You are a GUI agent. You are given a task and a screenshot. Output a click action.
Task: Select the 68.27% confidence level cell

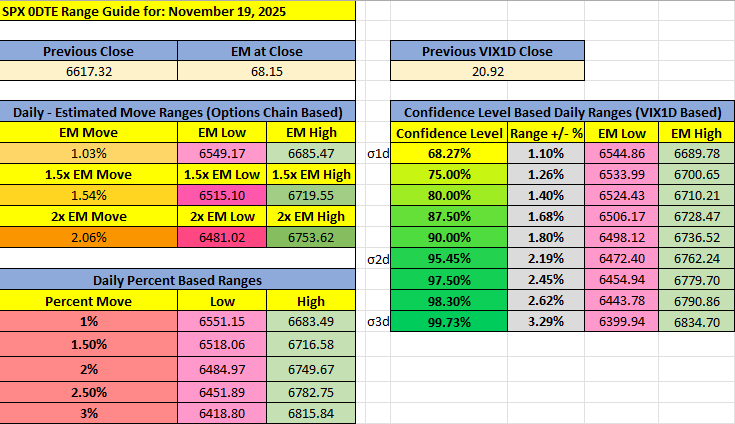click(449, 153)
